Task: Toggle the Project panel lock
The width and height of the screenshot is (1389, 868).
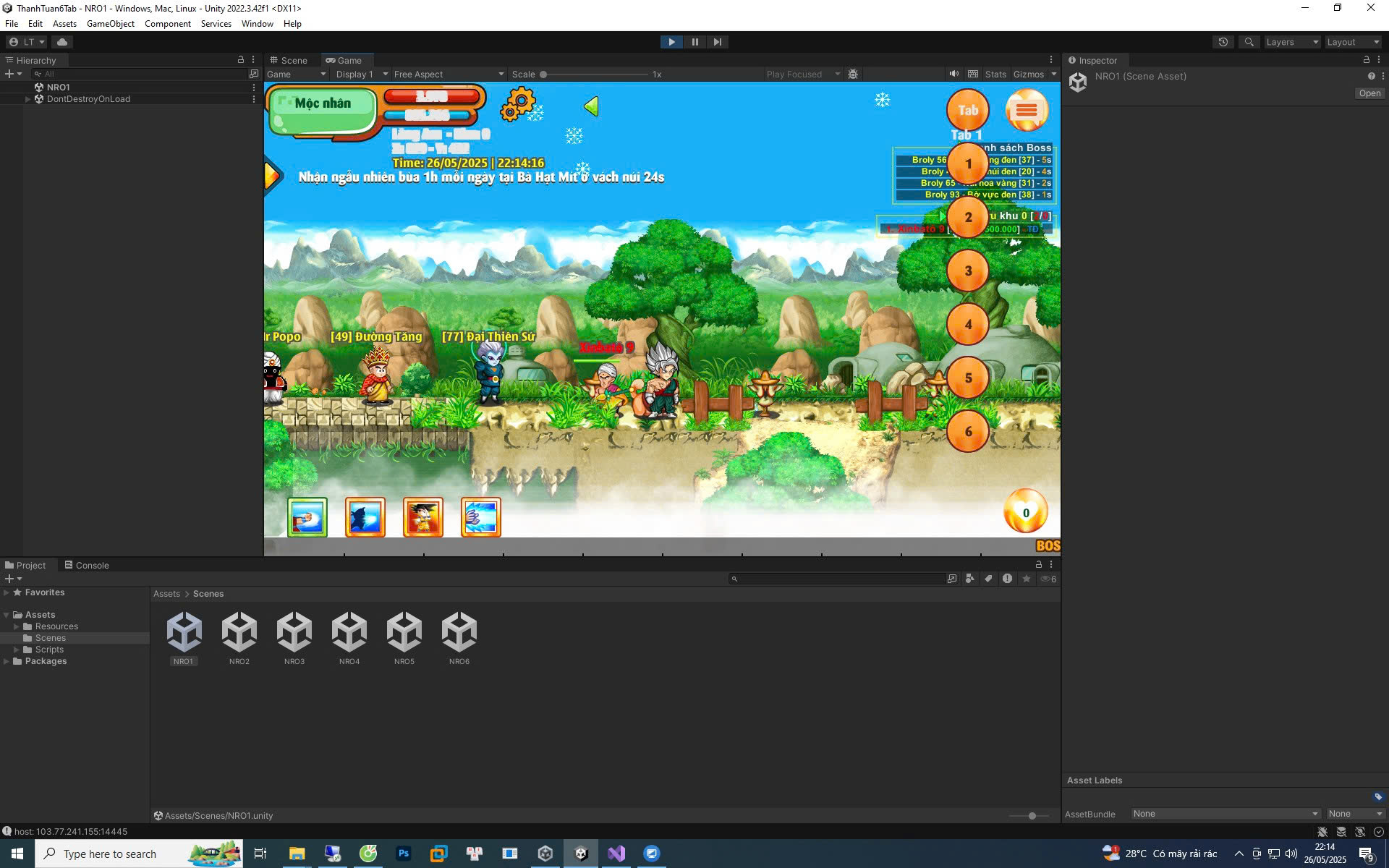Action: 1039,564
